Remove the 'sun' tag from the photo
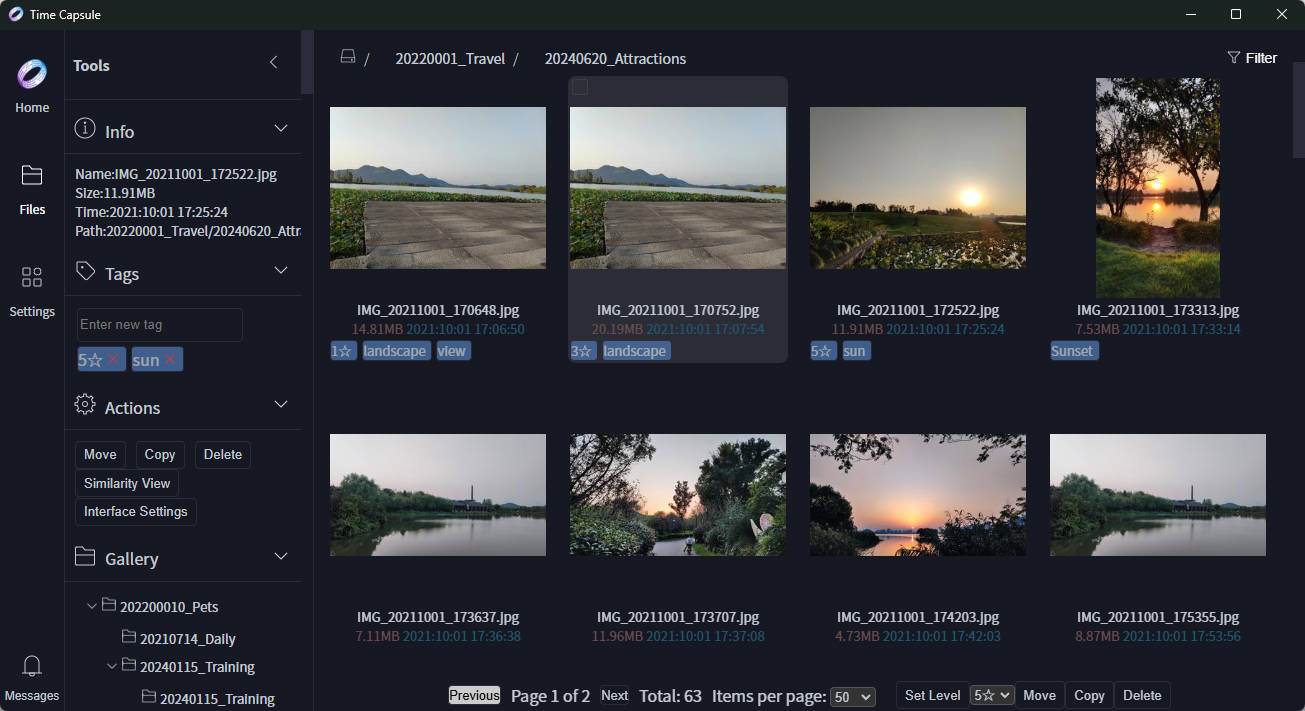The width and height of the screenshot is (1305, 711). pos(168,359)
